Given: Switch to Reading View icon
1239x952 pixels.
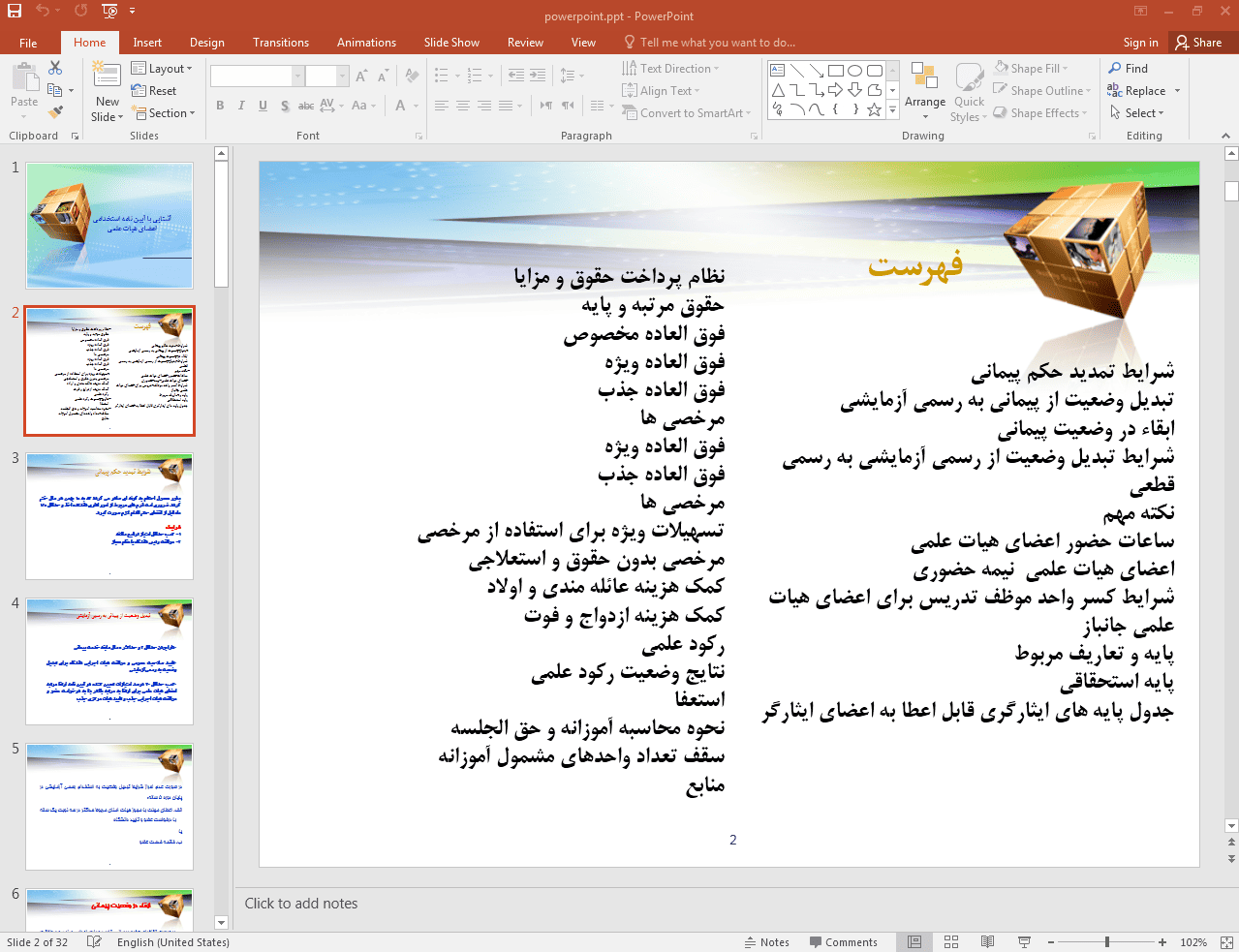Looking at the screenshot, I should (x=987, y=941).
